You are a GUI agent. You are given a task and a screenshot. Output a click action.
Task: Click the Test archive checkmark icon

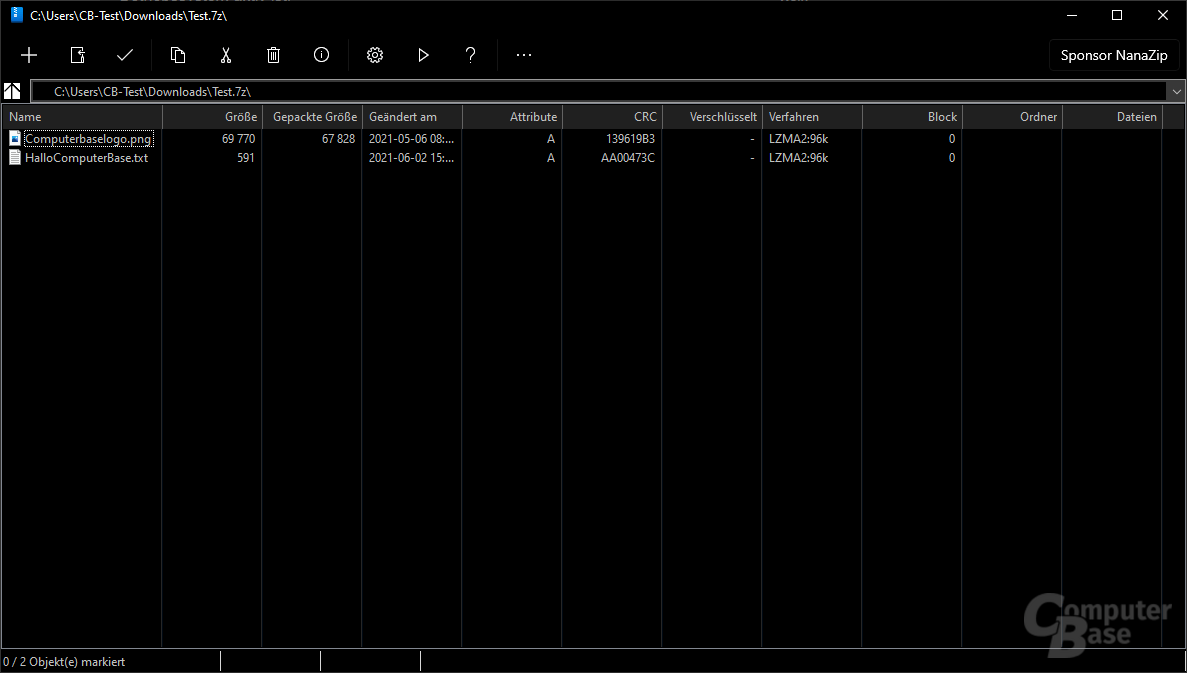pos(125,55)
